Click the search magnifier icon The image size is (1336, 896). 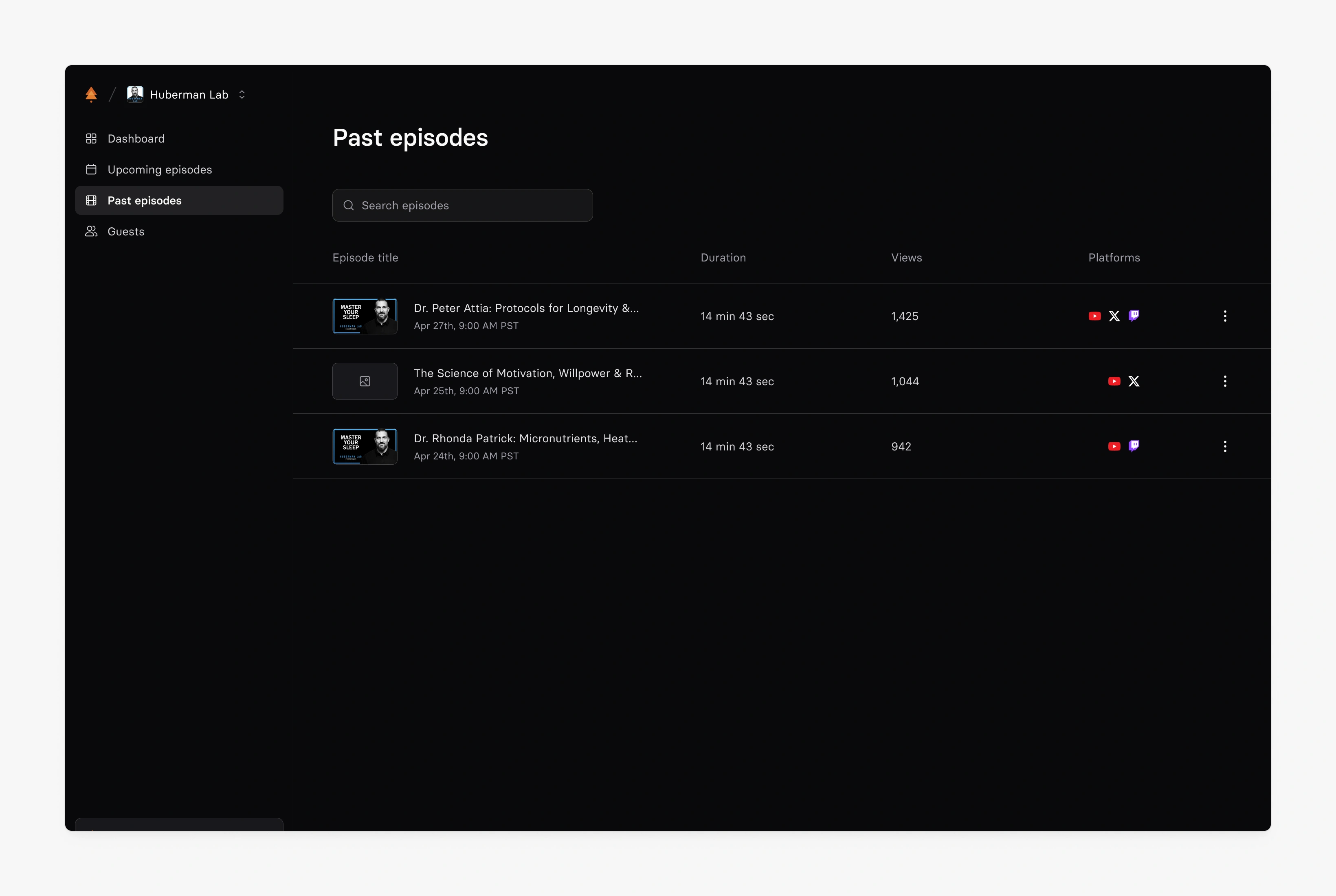tap(349, 205)
